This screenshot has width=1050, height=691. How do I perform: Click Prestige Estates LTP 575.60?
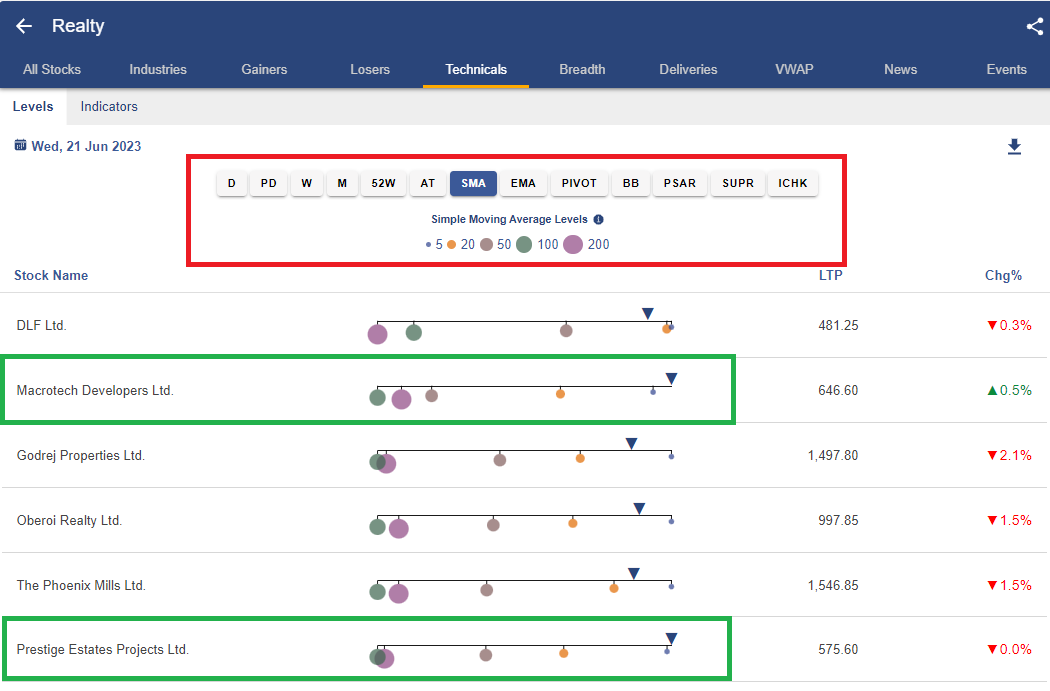tap(838, 649)
